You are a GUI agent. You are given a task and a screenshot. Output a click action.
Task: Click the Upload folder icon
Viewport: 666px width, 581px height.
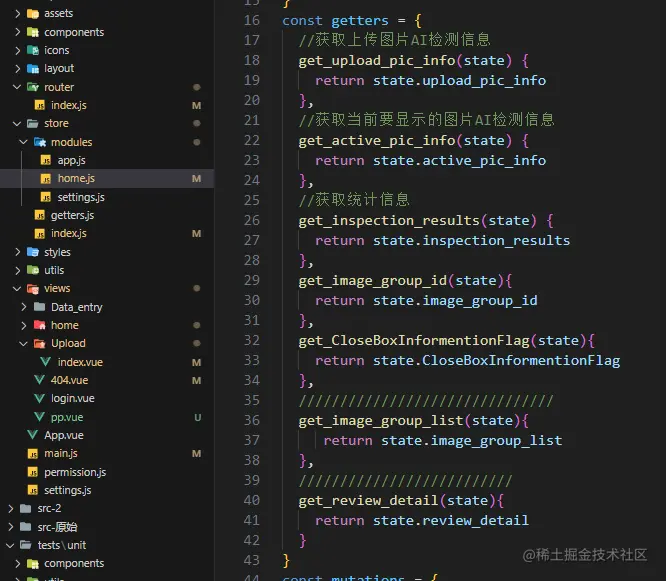[x=40, y=343]
